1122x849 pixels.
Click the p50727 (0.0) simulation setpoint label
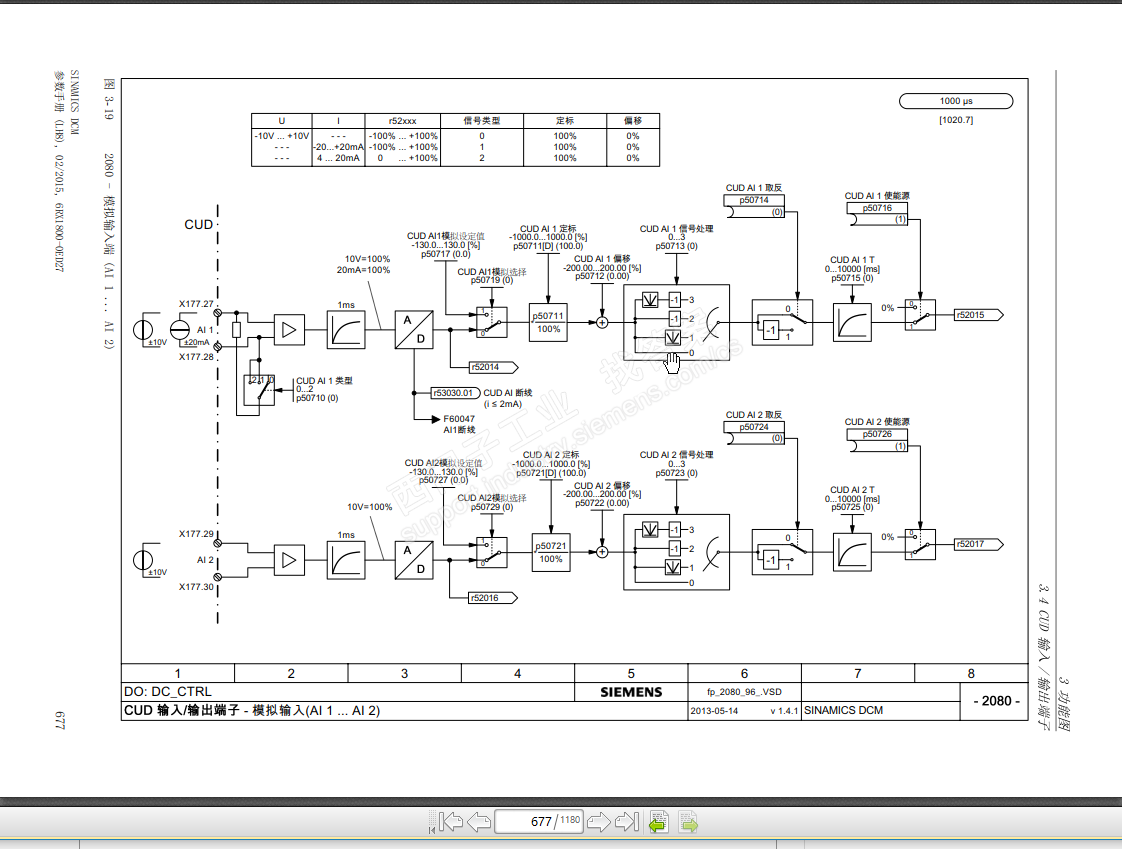444,480
